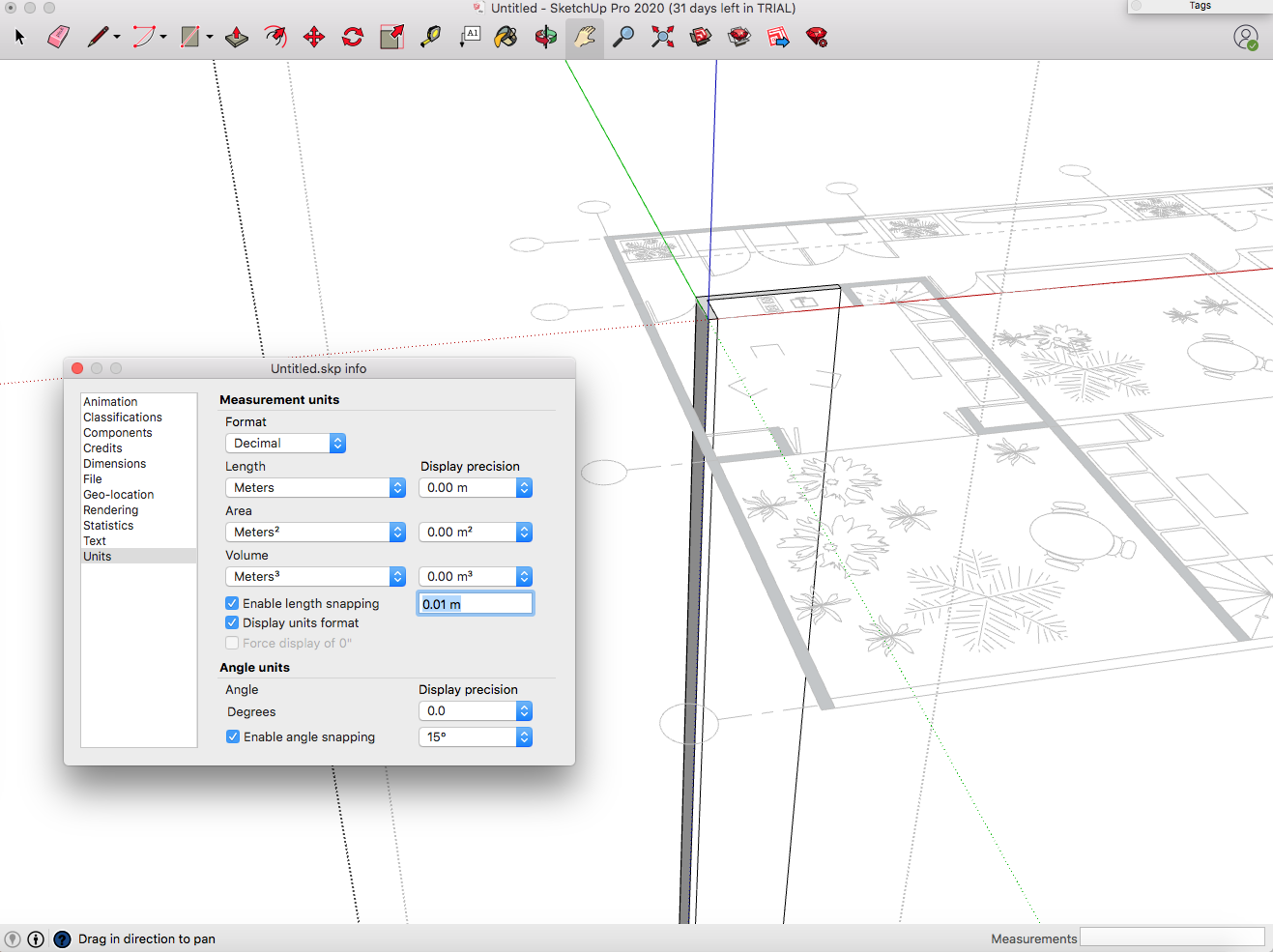
Task: Open the signed-in user account icon
Action: 1246,38
